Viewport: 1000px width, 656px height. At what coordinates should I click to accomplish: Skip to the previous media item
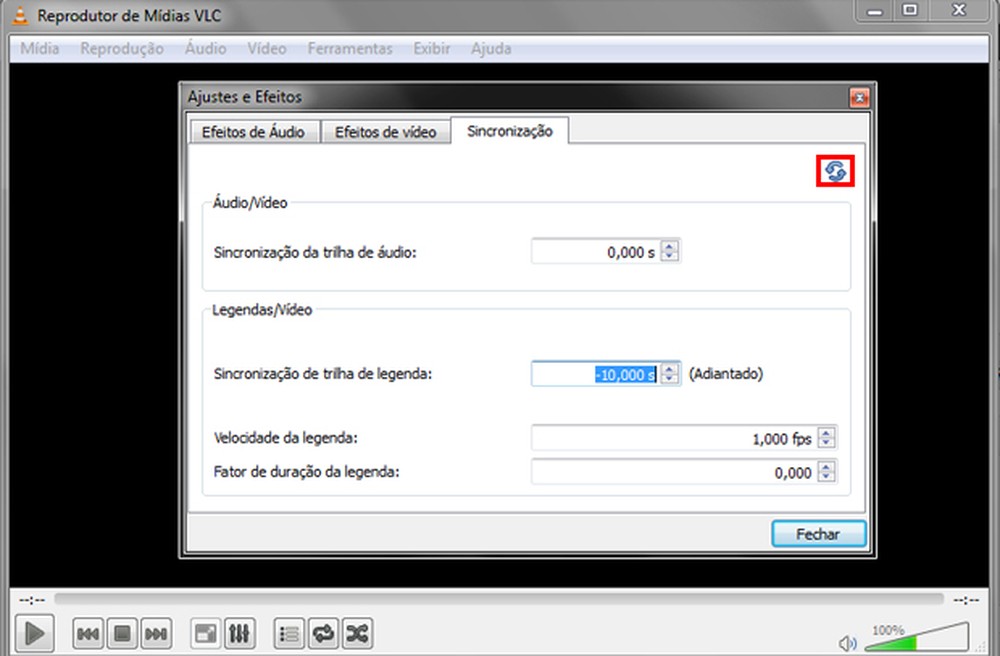coord(87,633)
